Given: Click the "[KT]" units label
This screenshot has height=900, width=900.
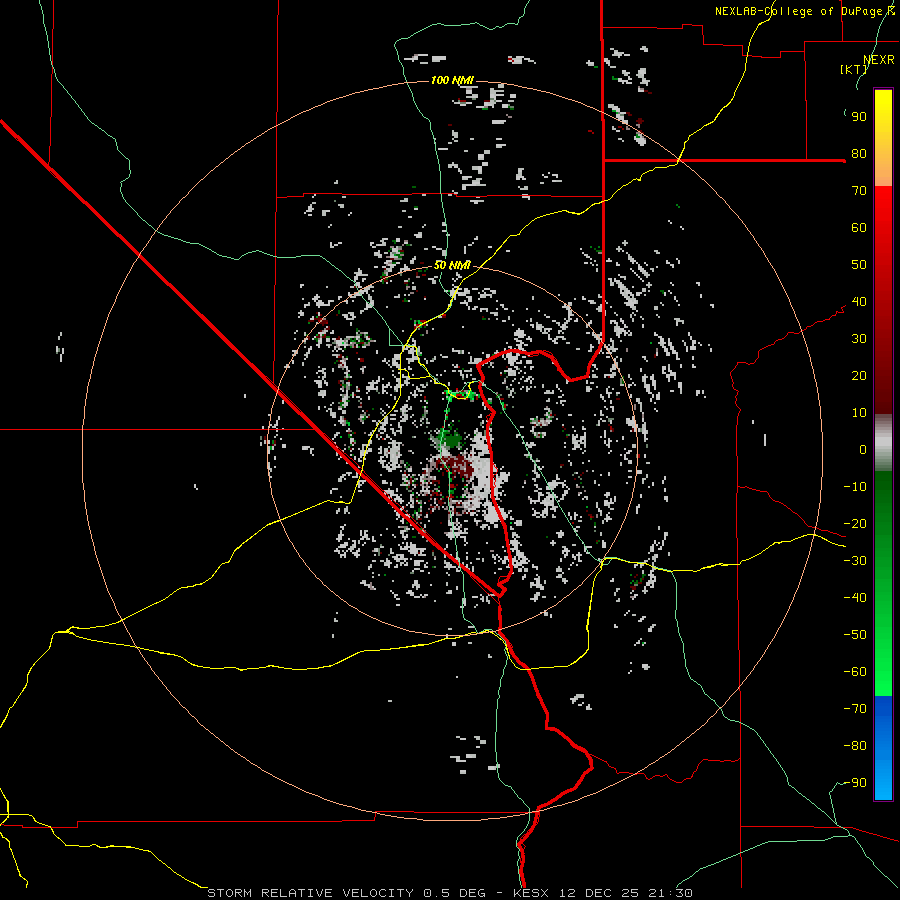Looking at the screenshot, I should 854,69.
